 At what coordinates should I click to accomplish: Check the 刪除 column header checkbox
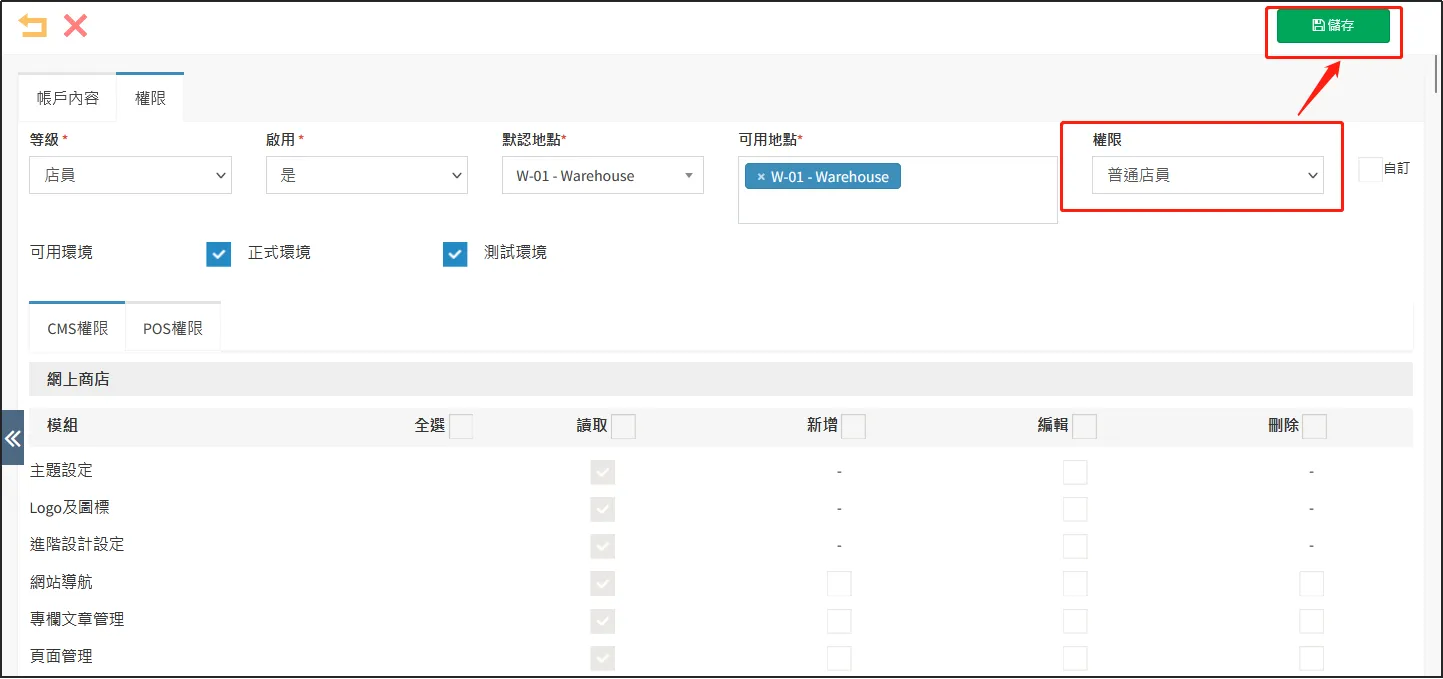[1313, 425]
